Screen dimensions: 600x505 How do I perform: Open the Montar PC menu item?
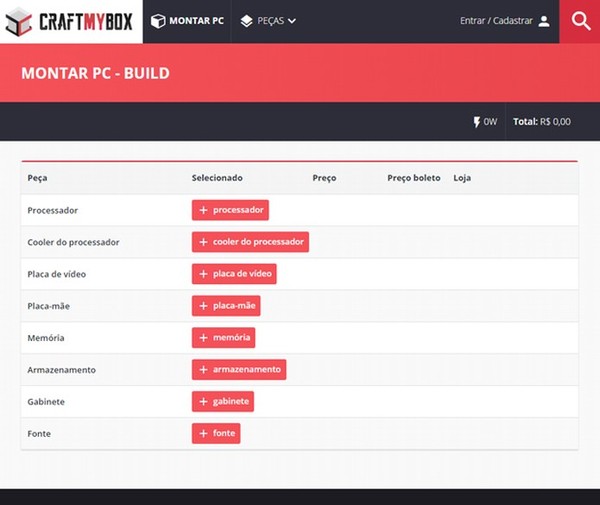coord(187,21)
